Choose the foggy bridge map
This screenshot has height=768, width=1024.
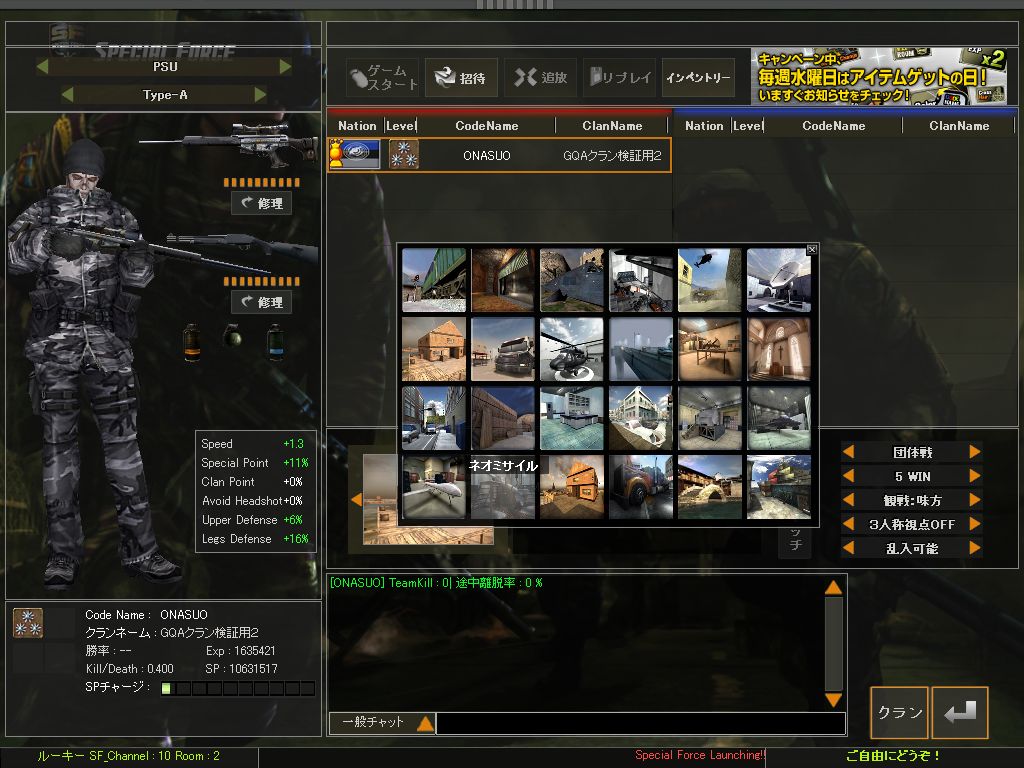tap(641, 349)
